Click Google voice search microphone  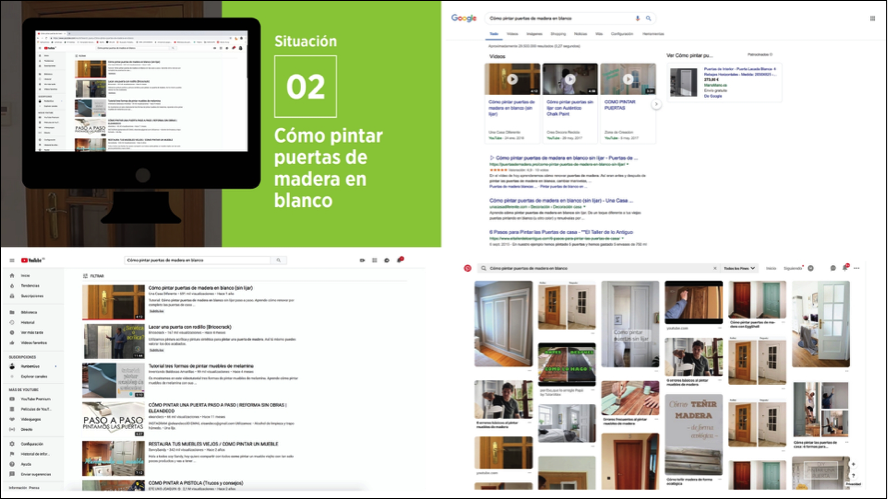[638, 18]
